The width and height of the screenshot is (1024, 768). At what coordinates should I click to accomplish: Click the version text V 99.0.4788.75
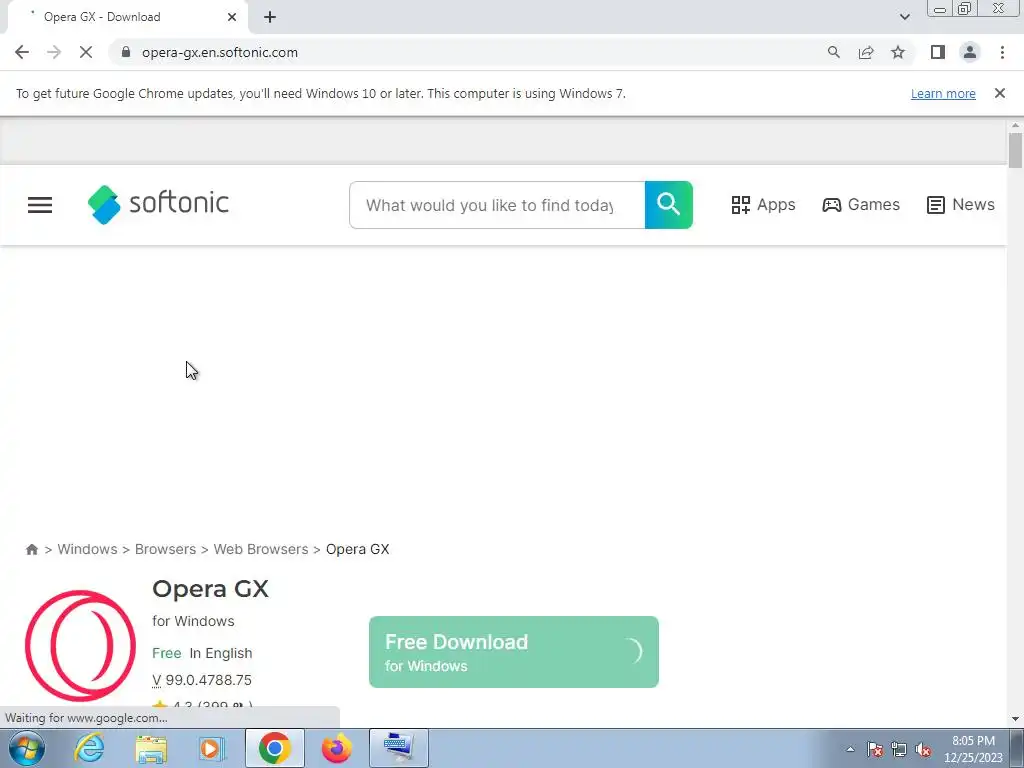(x=202, y=680)
